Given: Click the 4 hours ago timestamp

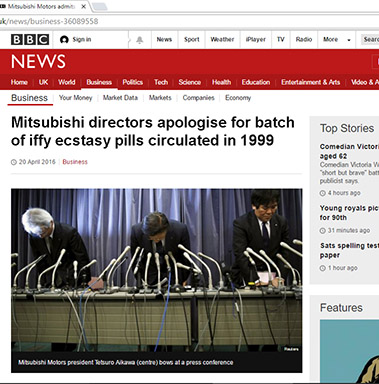Looking at the screenshot, I should [x=344, y=193].
